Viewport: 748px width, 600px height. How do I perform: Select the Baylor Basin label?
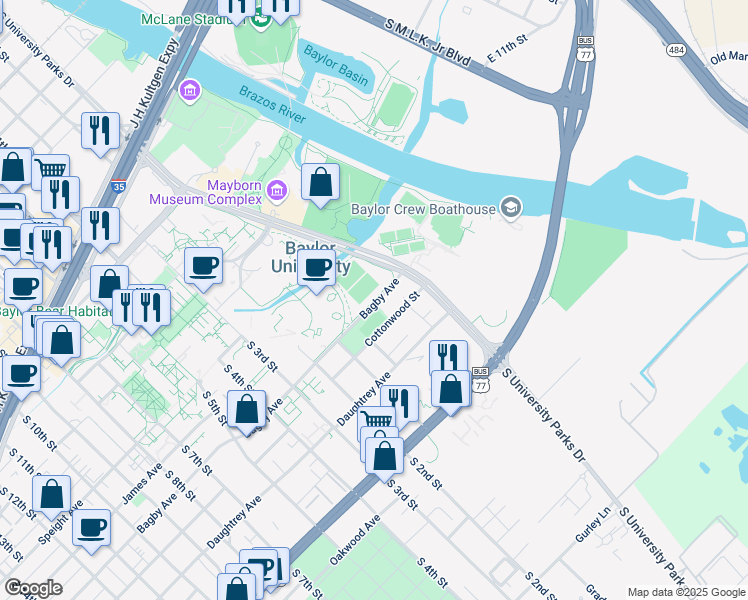point(336,66)
